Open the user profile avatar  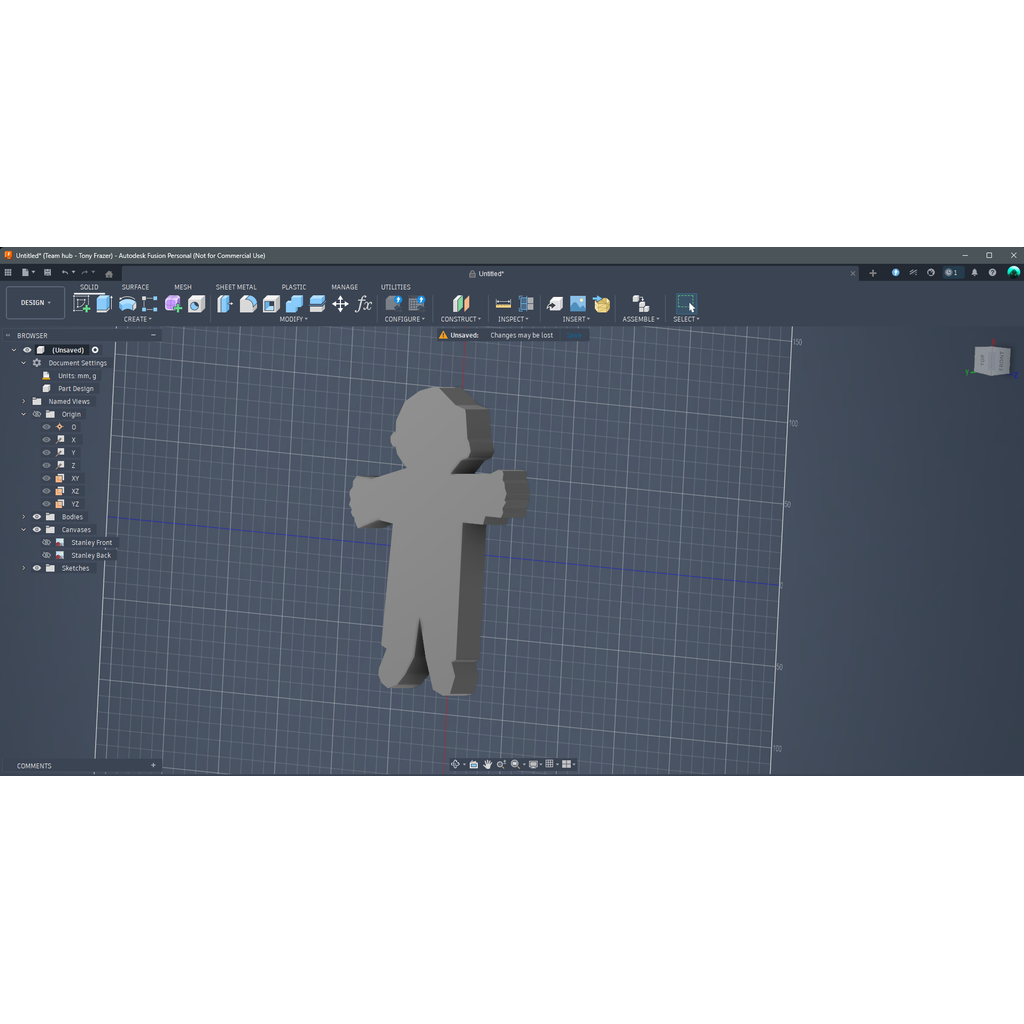click(x=1014, y=272)
